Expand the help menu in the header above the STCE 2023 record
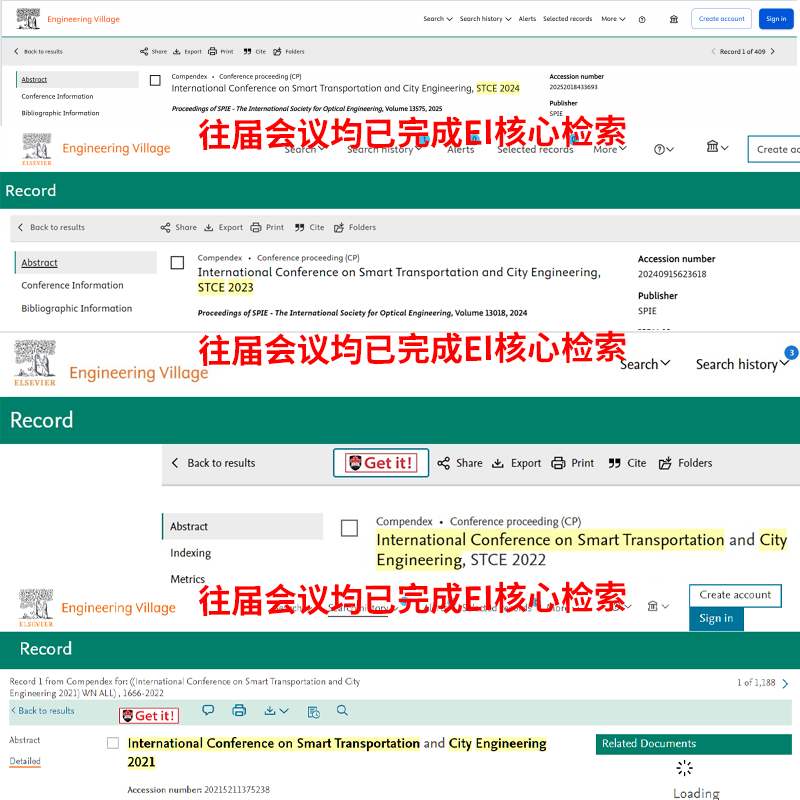The height and width of the screenshot is (800, 800). [664, 149]
